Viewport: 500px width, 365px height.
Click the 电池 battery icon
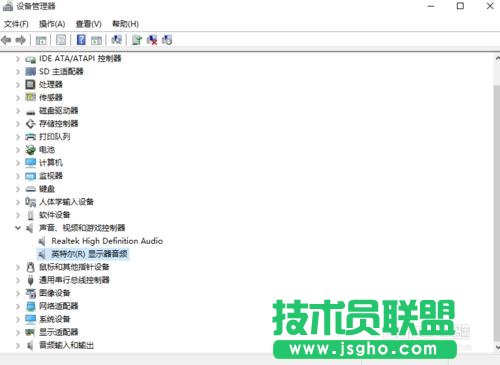point(30,150)
